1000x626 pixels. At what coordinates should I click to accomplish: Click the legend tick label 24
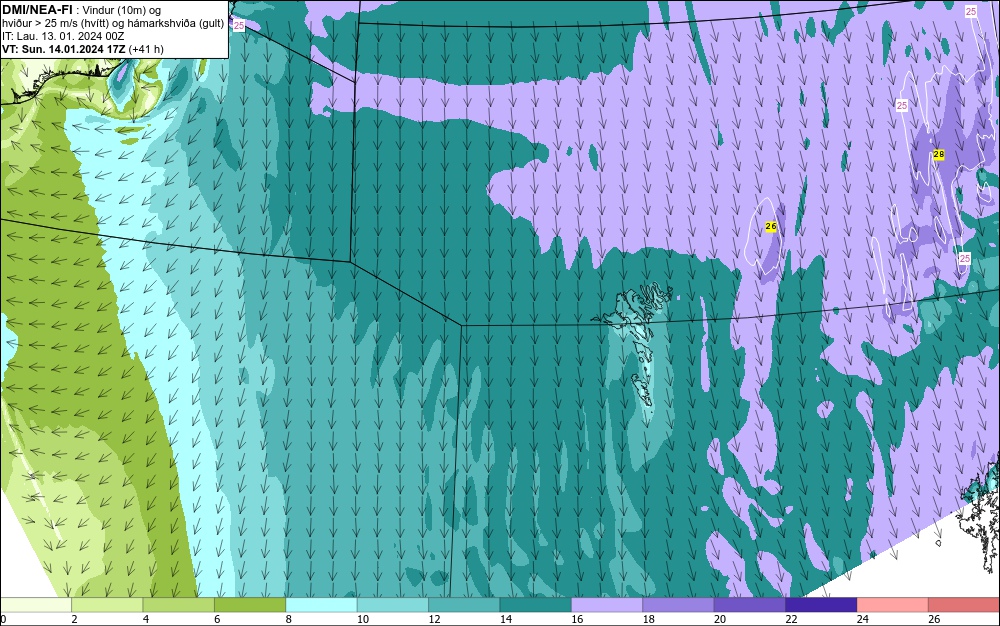(x=862, y=619)
